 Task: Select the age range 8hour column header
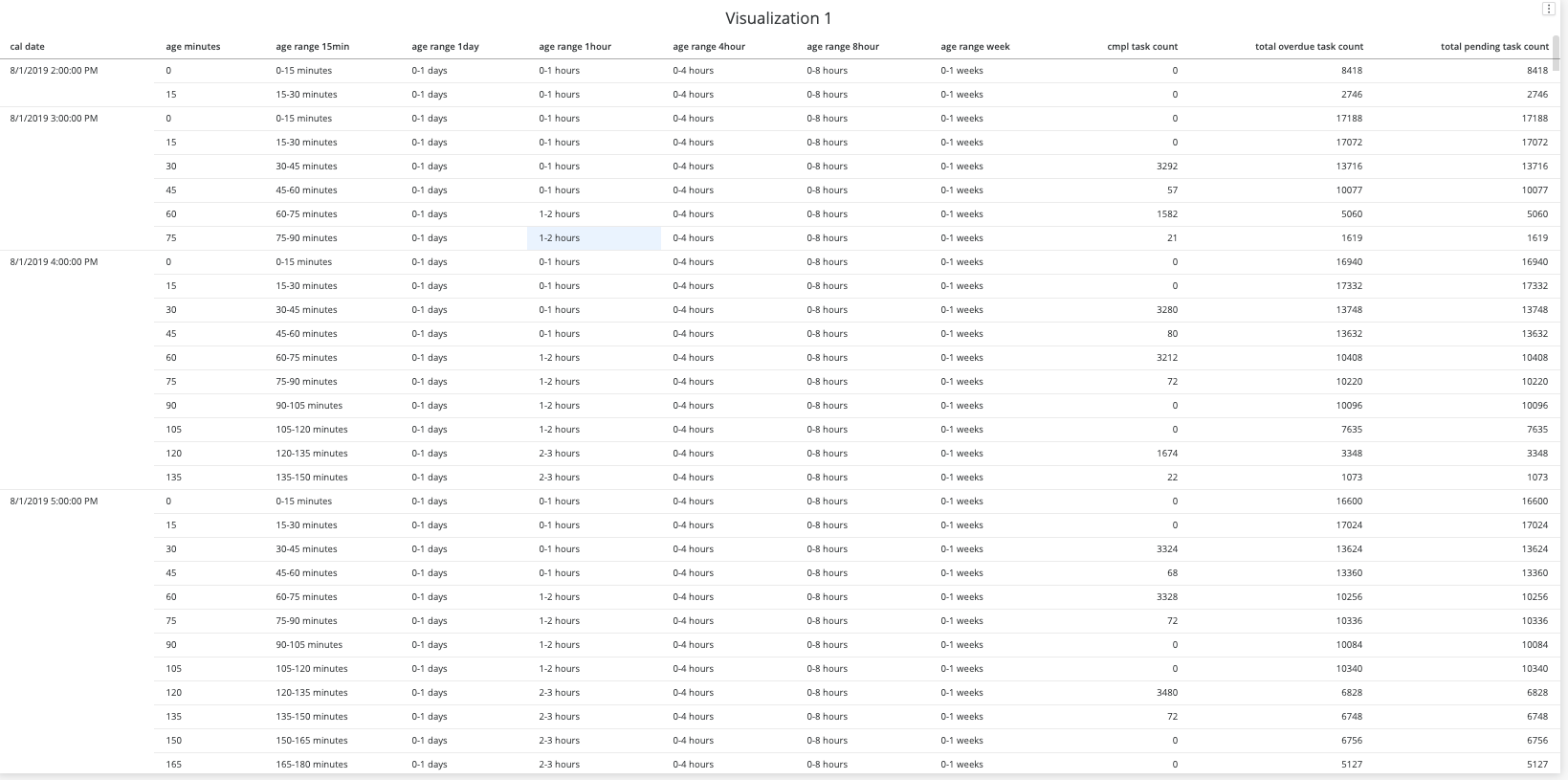coord(843,47)
